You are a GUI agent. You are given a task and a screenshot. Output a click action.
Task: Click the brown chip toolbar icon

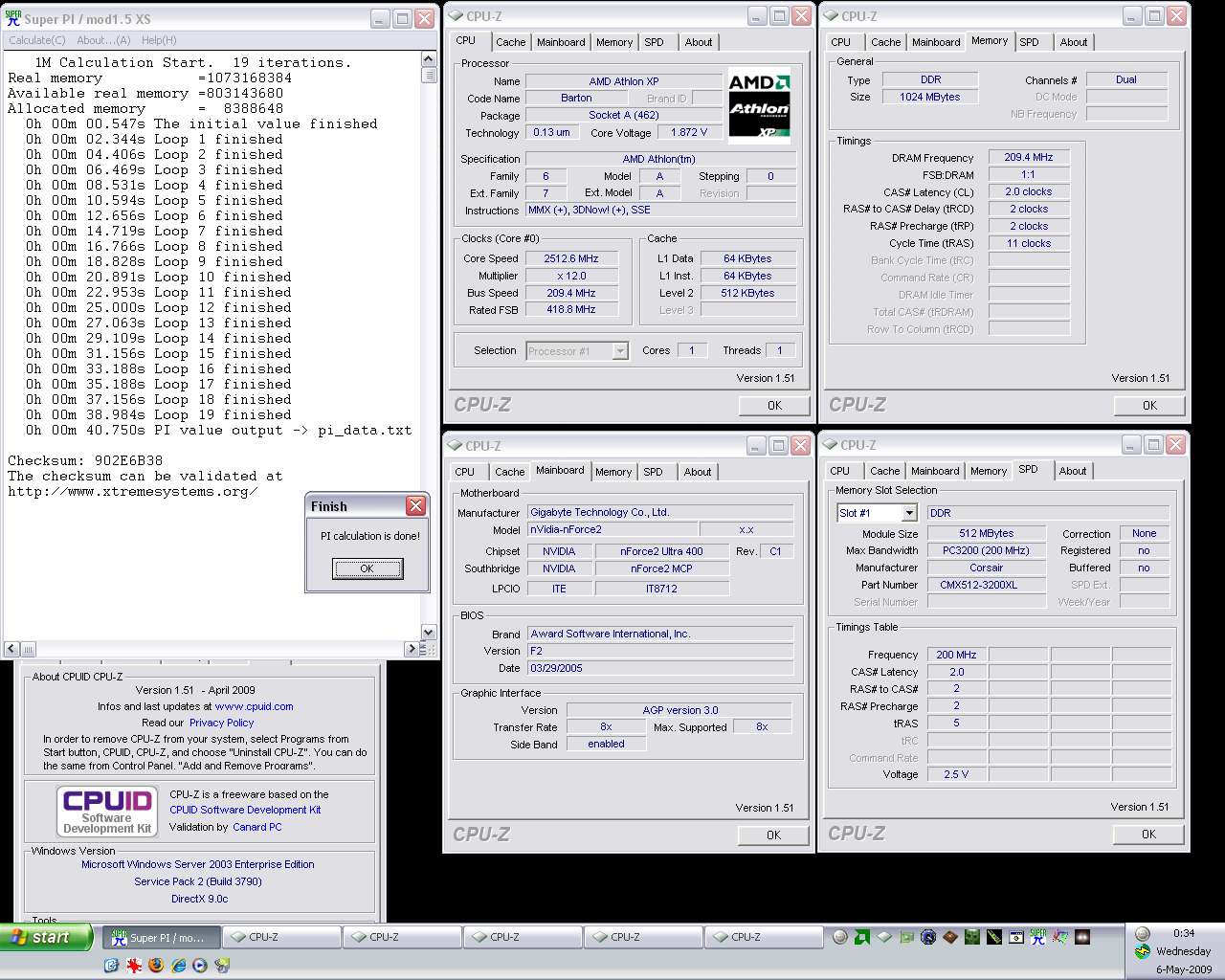[950, 937]
